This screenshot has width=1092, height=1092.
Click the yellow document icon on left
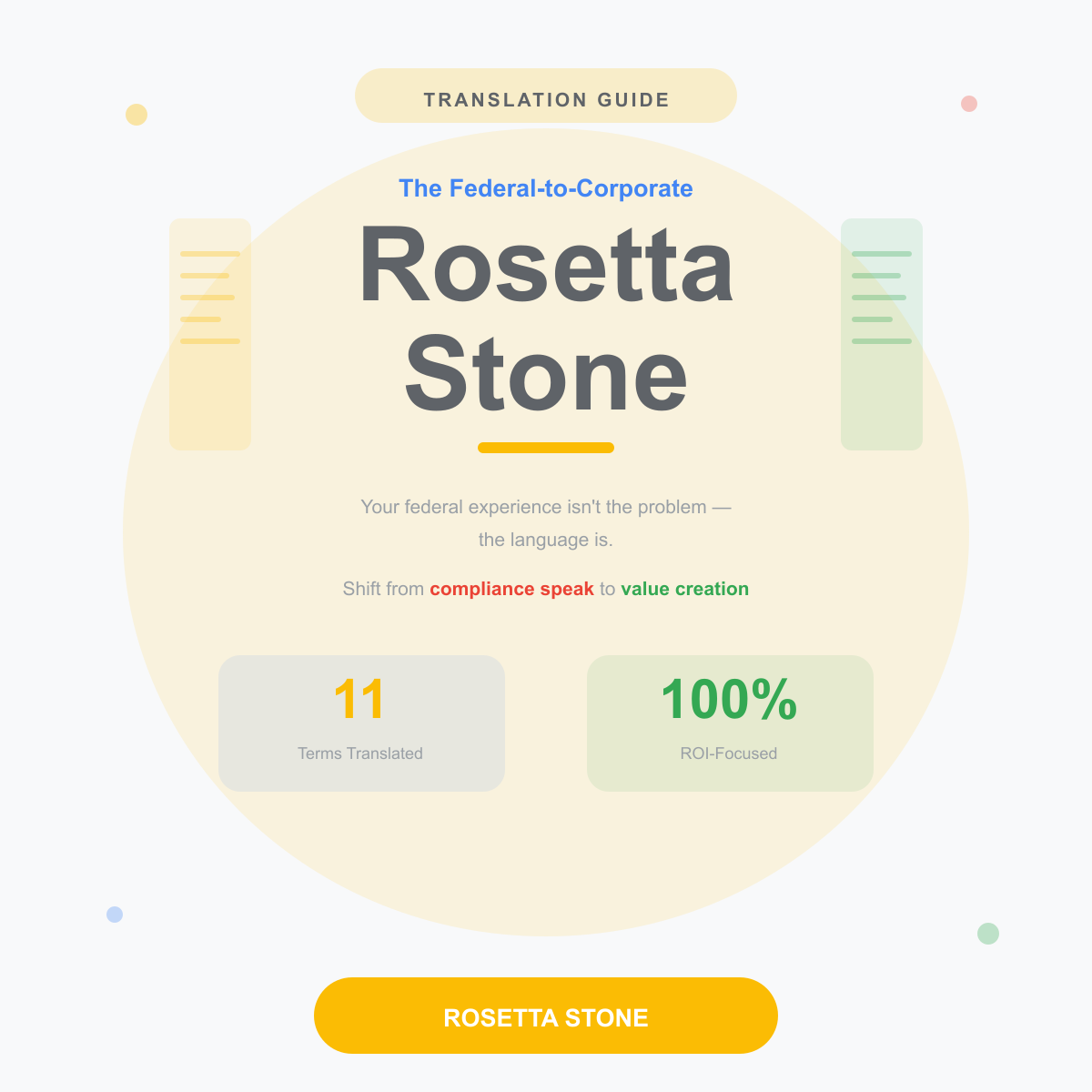[210, 334]
